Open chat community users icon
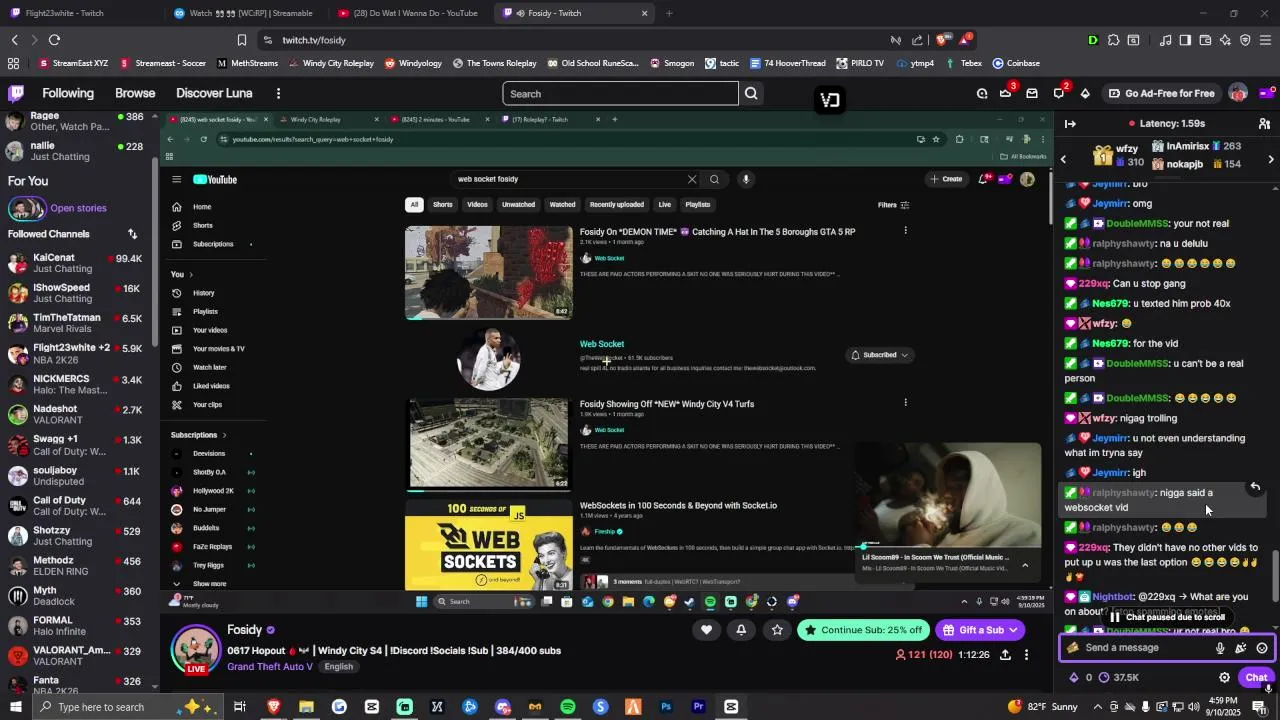 pyautogui.click(x=1264, y=124)
